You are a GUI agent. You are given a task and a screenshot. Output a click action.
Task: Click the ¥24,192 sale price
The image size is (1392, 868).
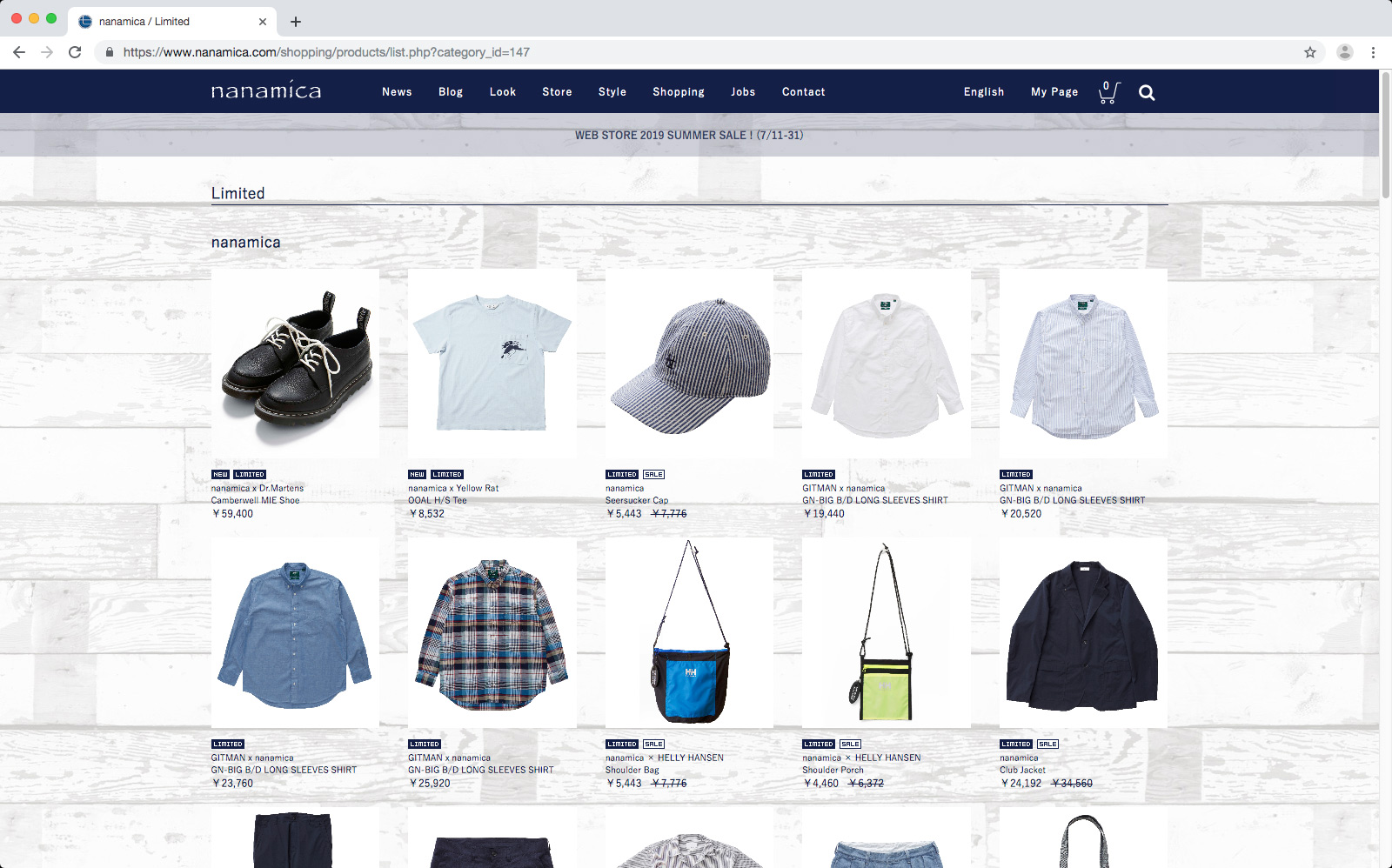[1021, 784]
